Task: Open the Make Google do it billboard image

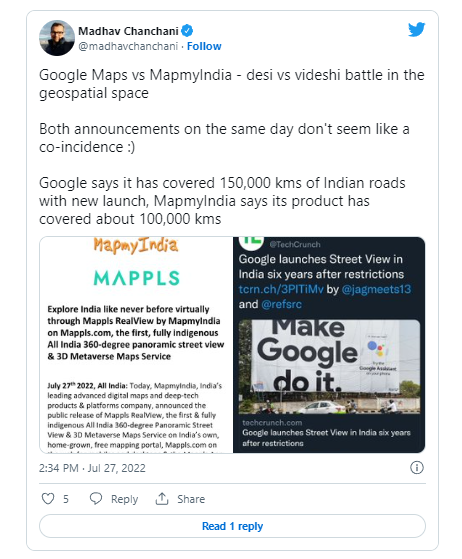Action: (x=329, y=366)
